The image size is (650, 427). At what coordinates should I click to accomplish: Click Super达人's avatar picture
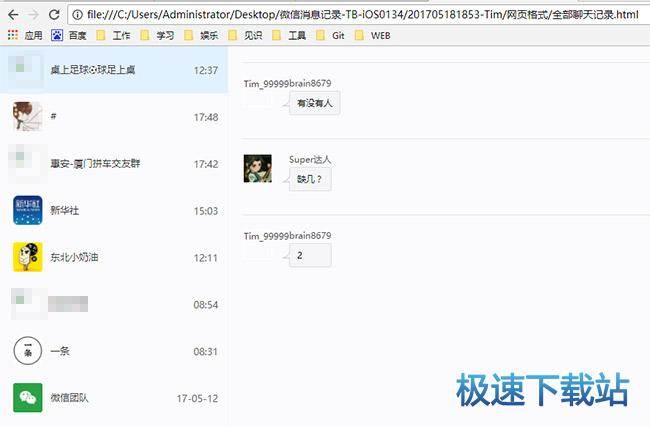point(258,169)
